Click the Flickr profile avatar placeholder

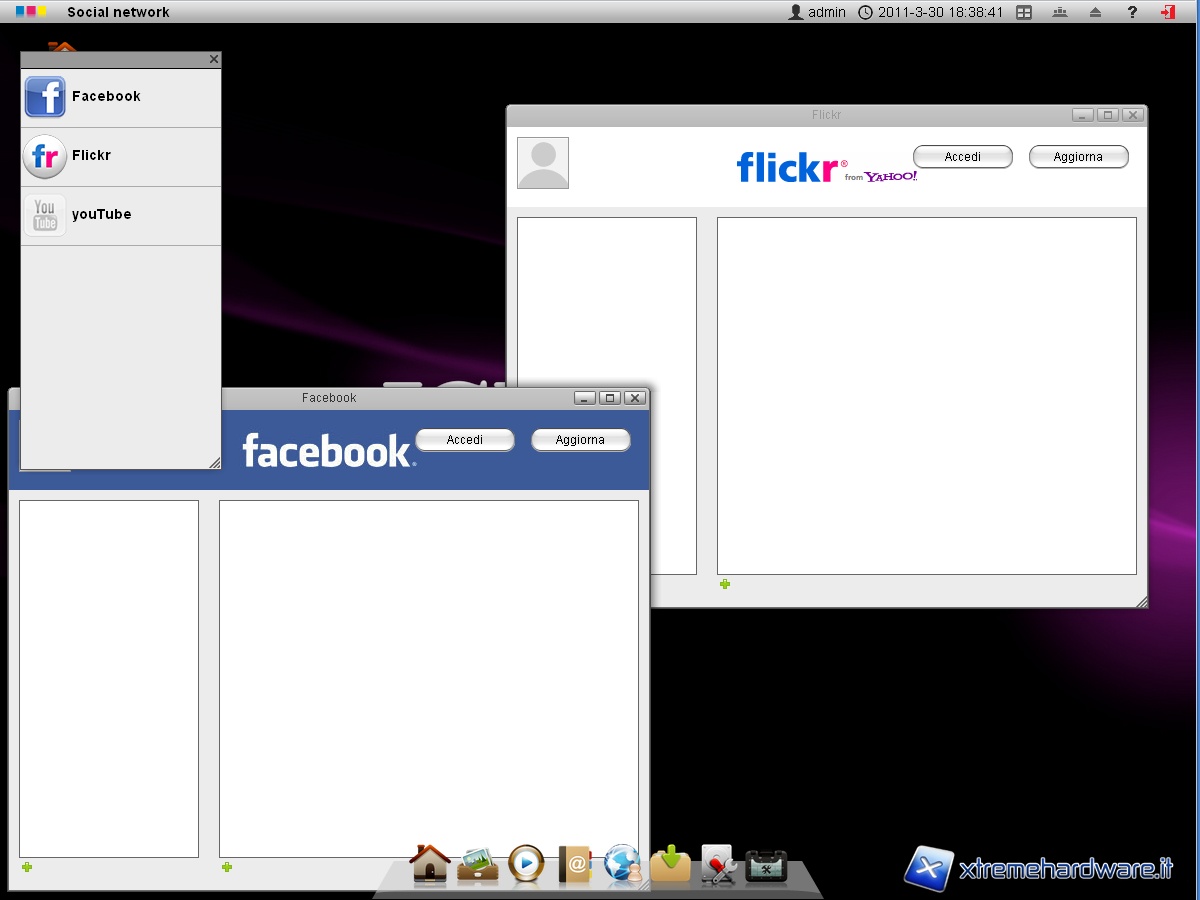(x=543, y=163)
